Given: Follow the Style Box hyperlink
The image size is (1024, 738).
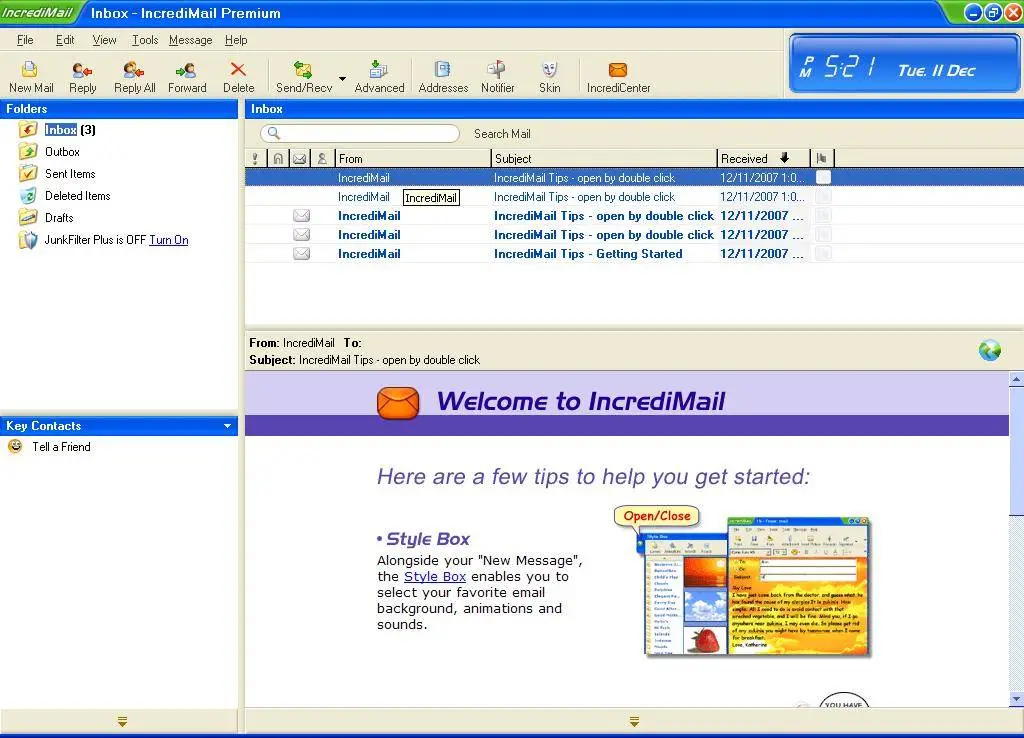Looking at the screenshot, I should tap(434, 576).
